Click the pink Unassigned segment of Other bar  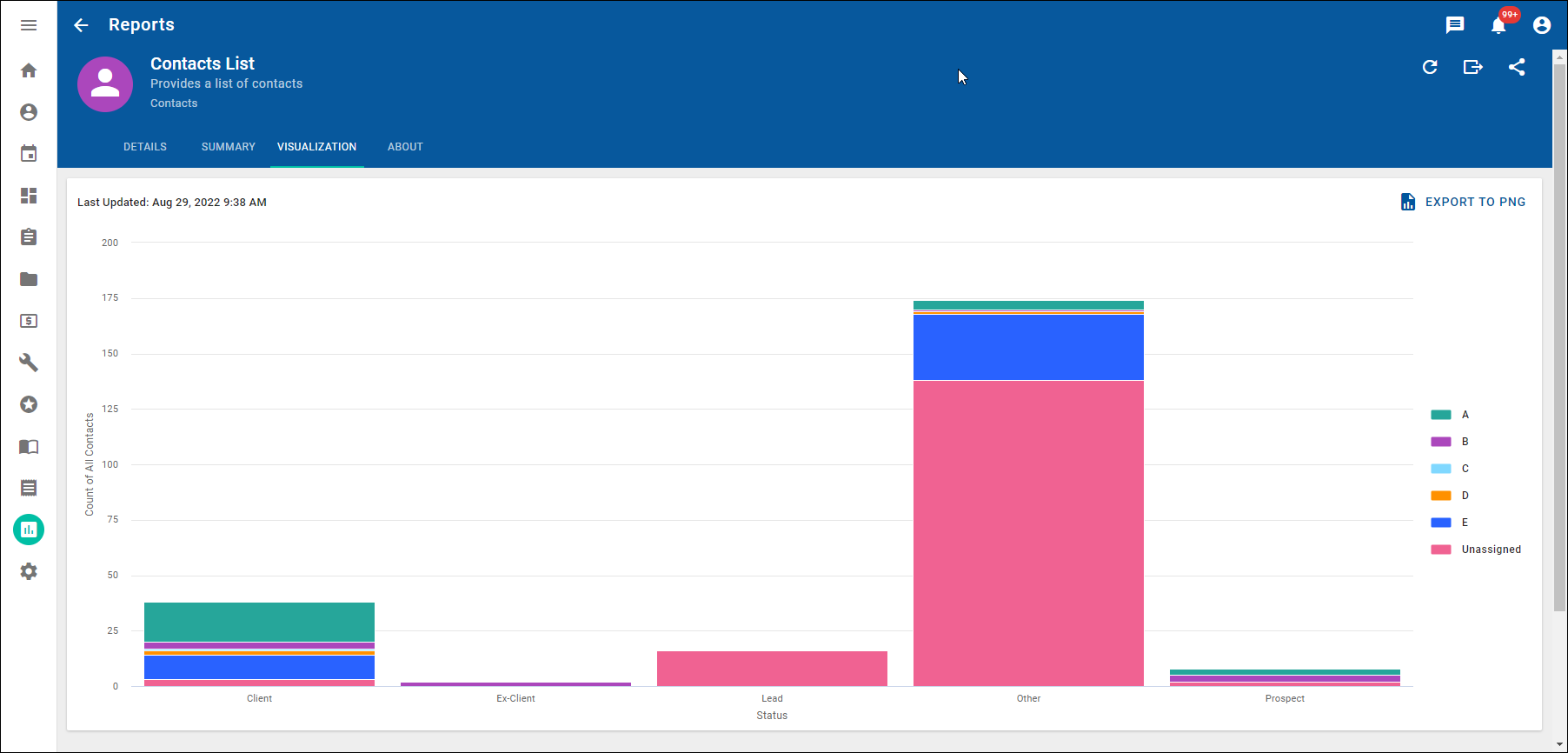(1028, 533)
